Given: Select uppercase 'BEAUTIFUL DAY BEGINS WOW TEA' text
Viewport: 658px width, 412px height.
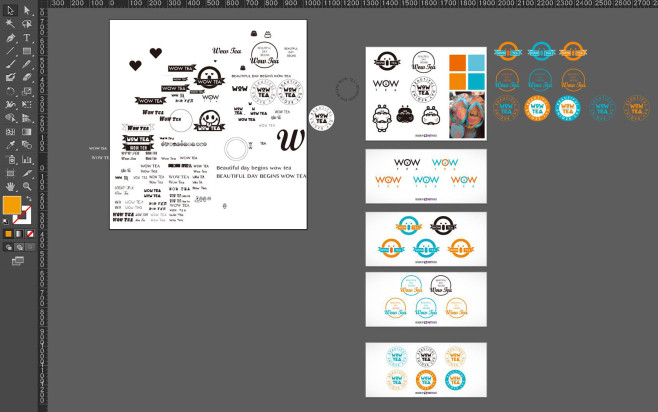Looking at the screenshot, I should 261,176.
